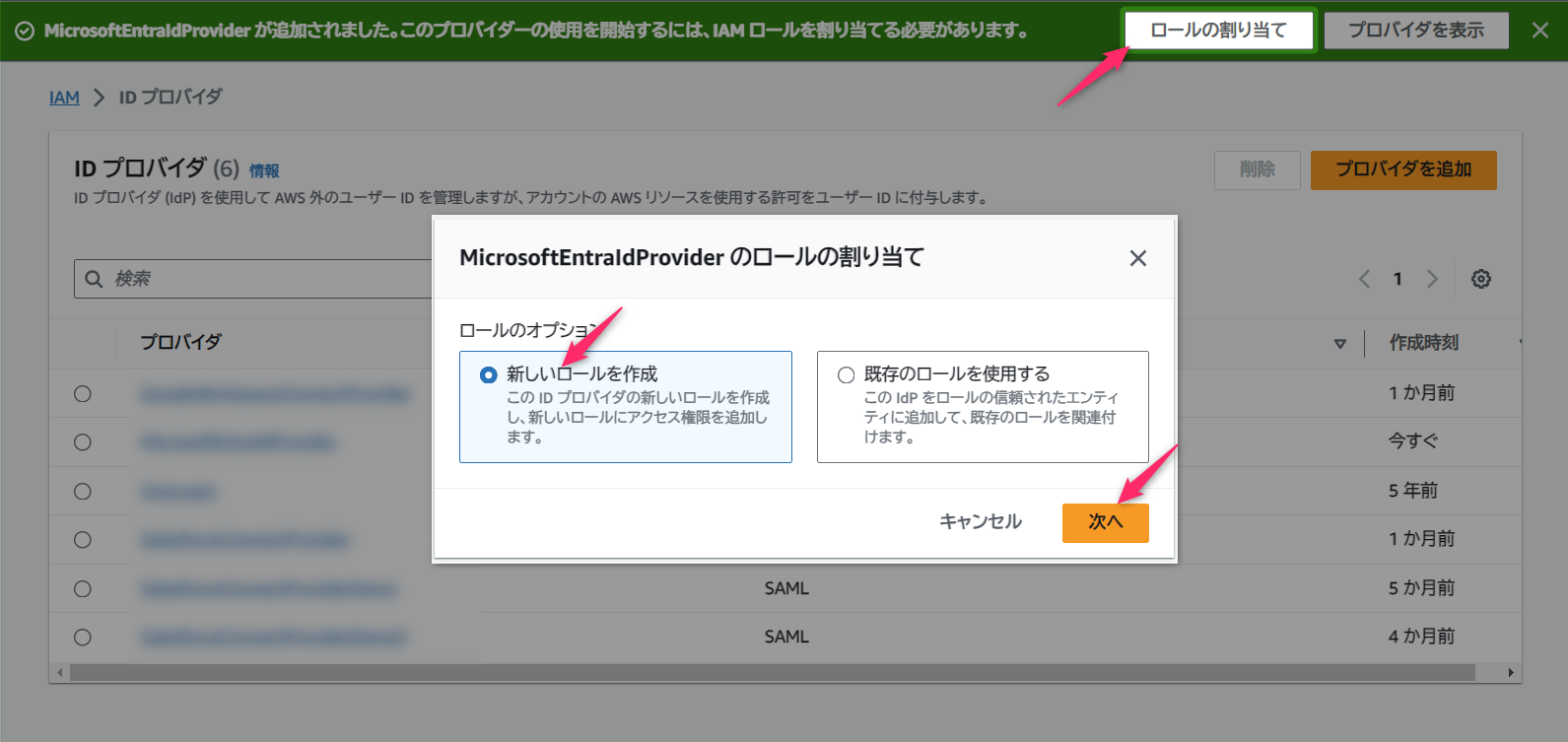Click scrollbar right arrow
Image resolution: width=1568 pixels, height=742 pixels.
1511,673
